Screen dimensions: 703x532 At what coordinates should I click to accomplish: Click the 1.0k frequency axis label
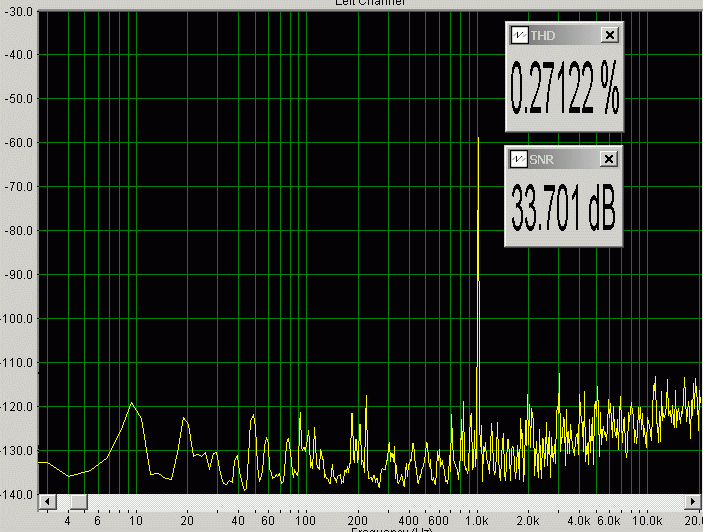(x=476, y=521)
